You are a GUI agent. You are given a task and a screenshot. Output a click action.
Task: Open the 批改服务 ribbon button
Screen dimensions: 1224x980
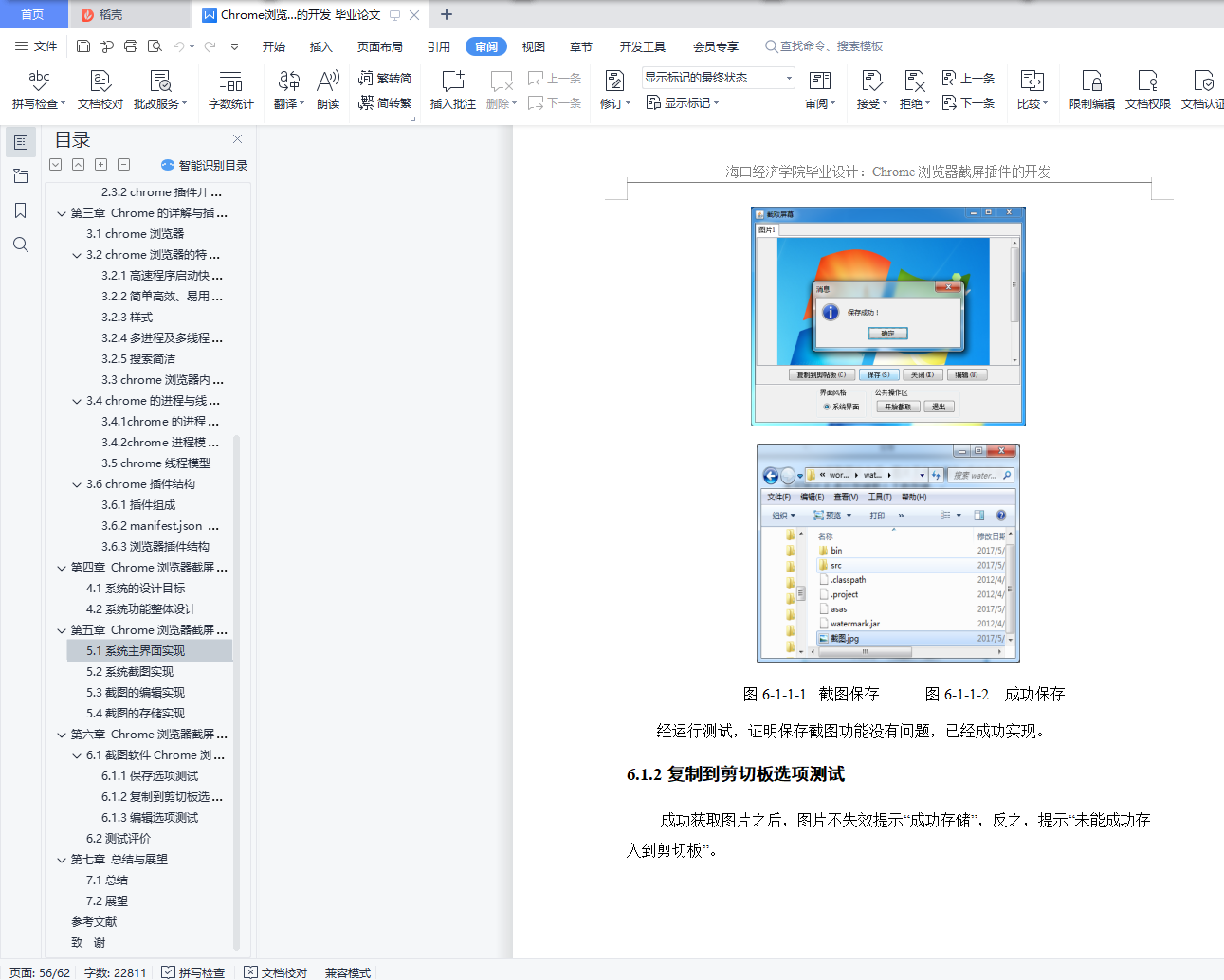click(160, 90)
